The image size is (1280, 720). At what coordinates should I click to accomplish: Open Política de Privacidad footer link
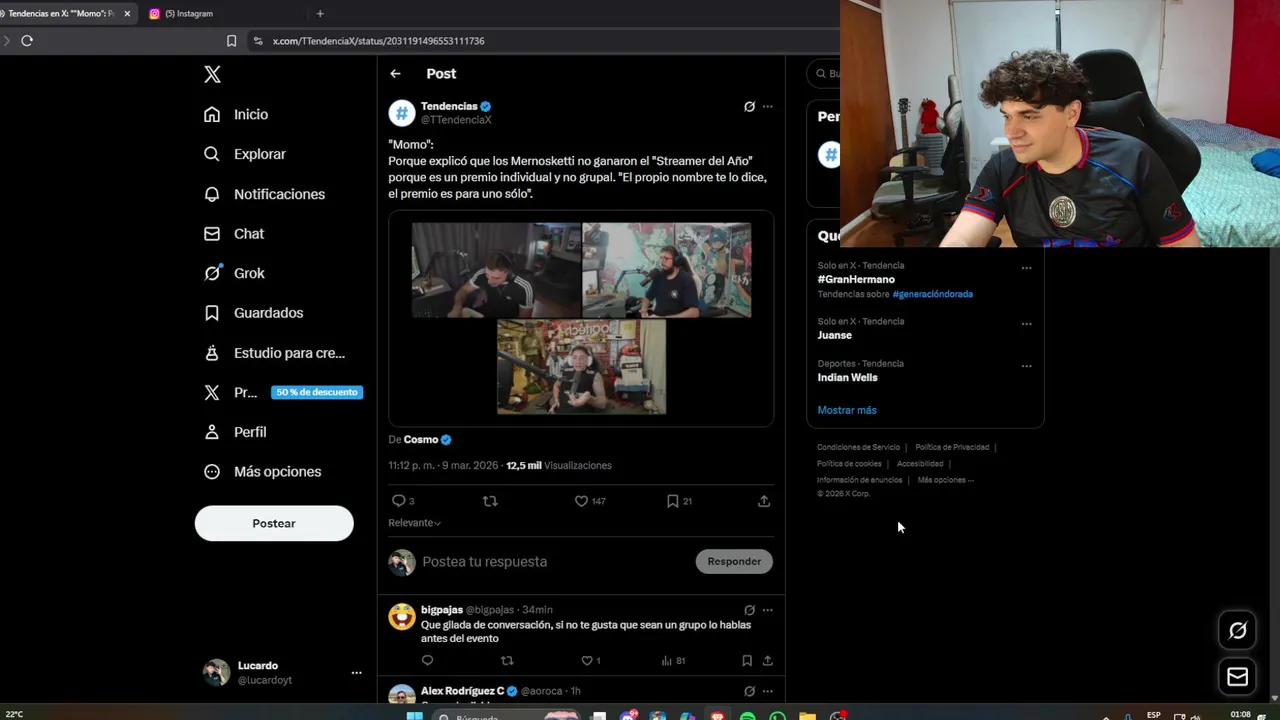click(951, 447)
